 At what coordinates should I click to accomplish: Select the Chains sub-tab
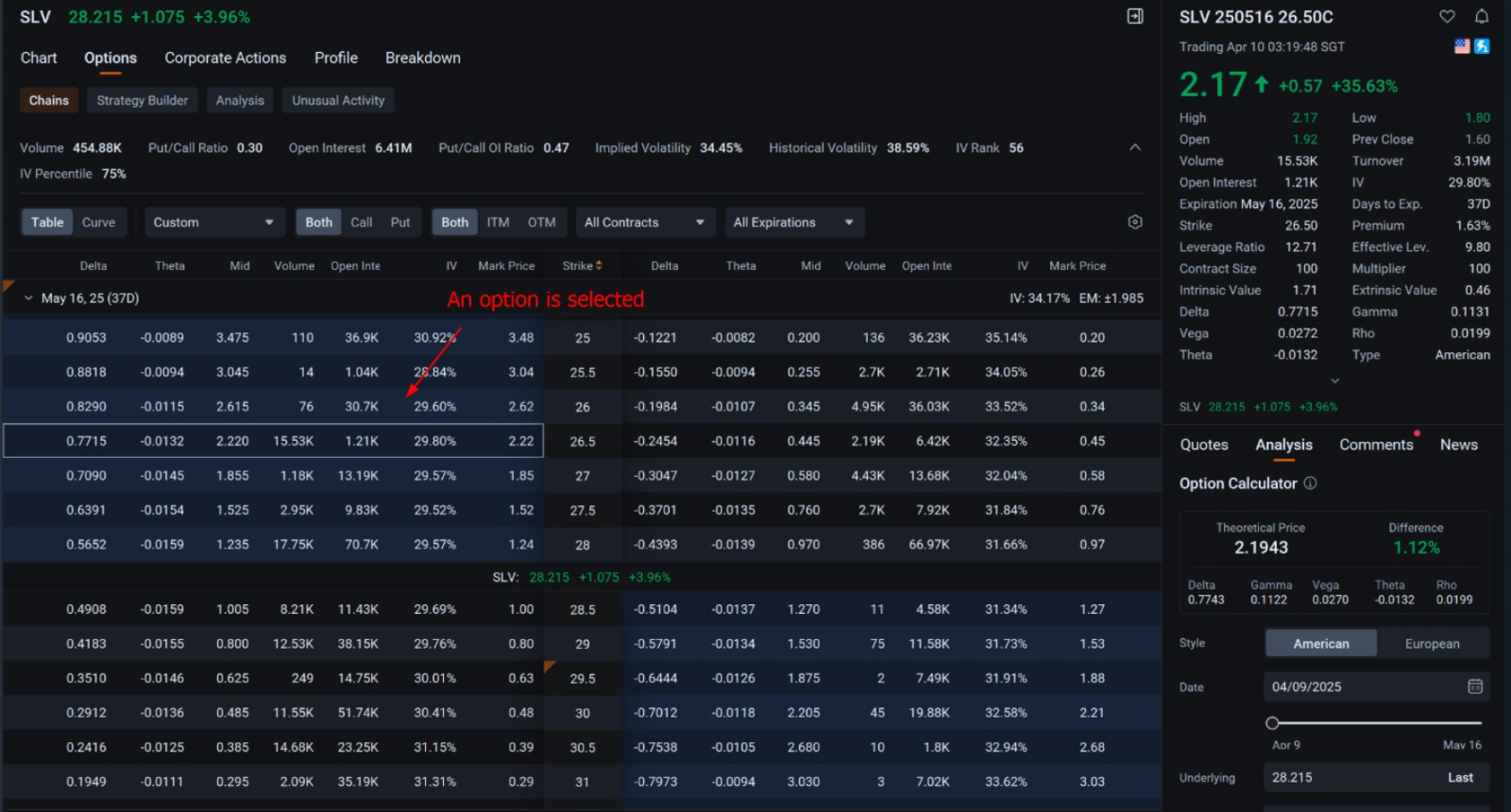tap(49, 100)
